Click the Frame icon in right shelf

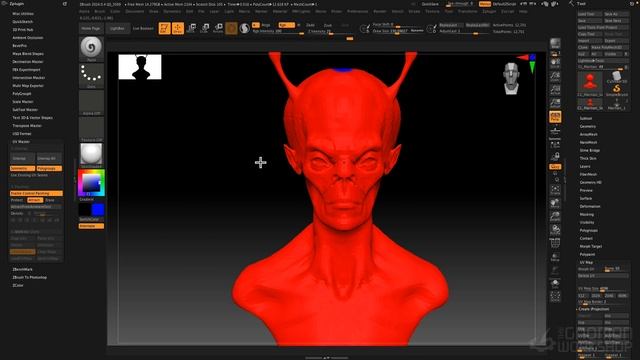pos(555,189)
